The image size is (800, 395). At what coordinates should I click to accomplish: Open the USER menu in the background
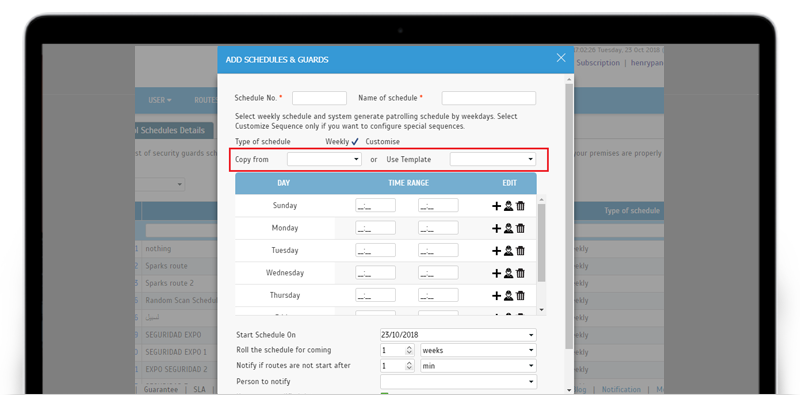point(160,100)
